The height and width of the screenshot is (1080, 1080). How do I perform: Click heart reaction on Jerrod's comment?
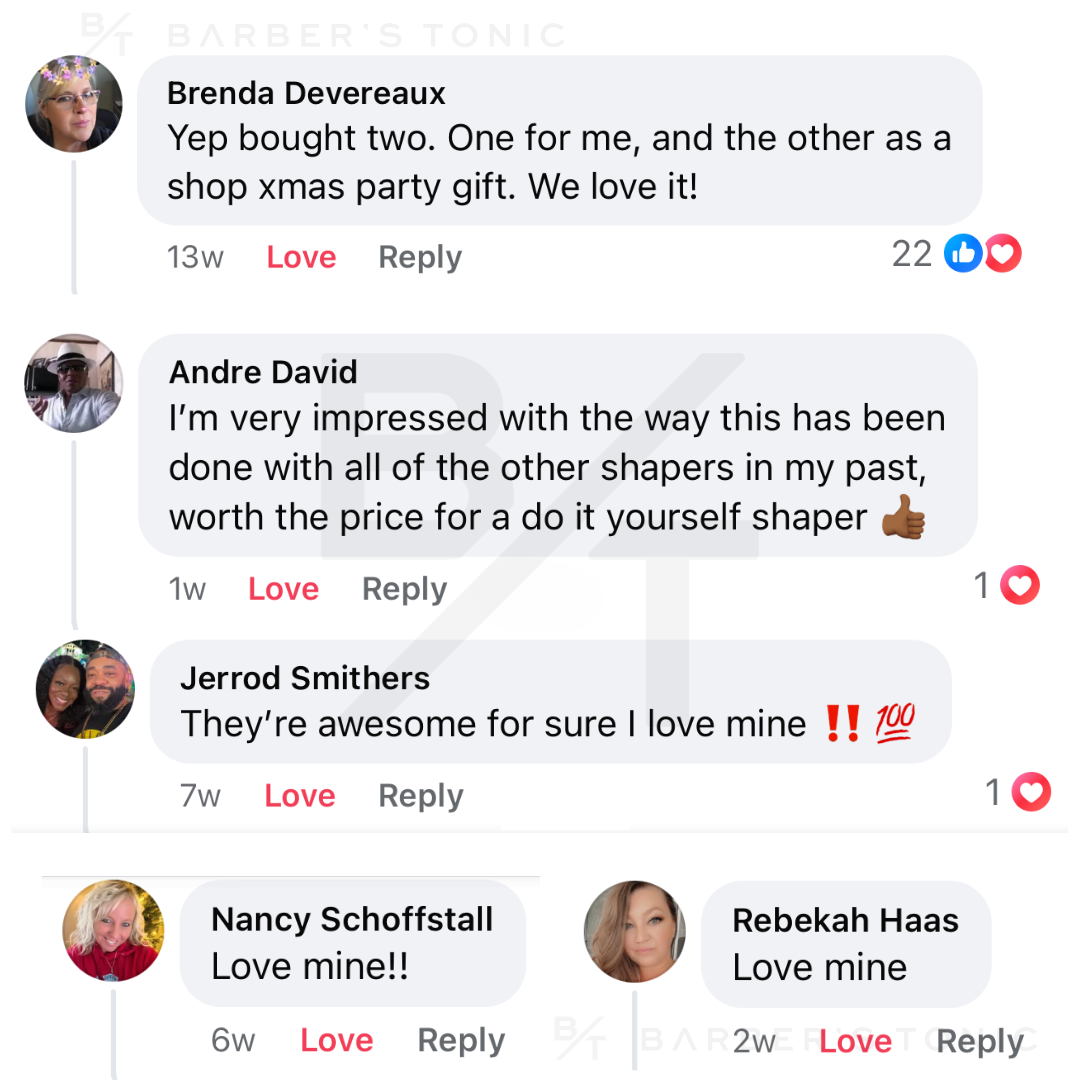(x=1031, y=793)
